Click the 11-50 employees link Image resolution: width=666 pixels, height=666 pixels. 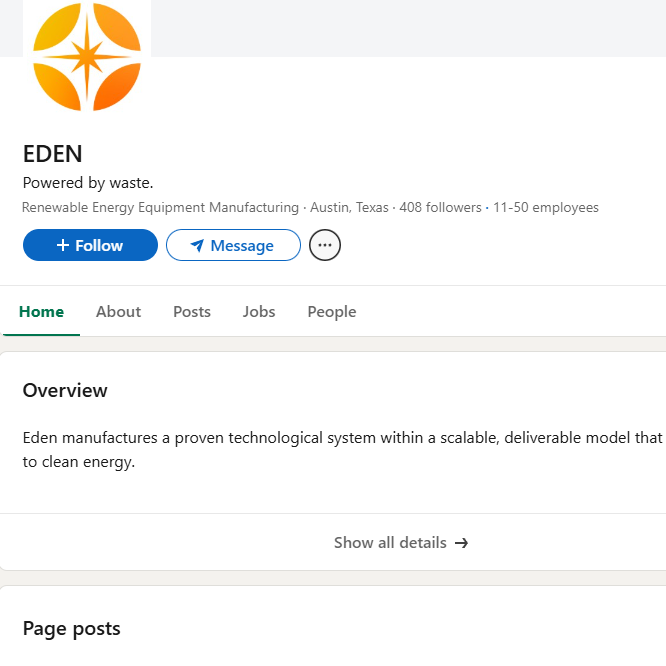(x=546, y=208)
